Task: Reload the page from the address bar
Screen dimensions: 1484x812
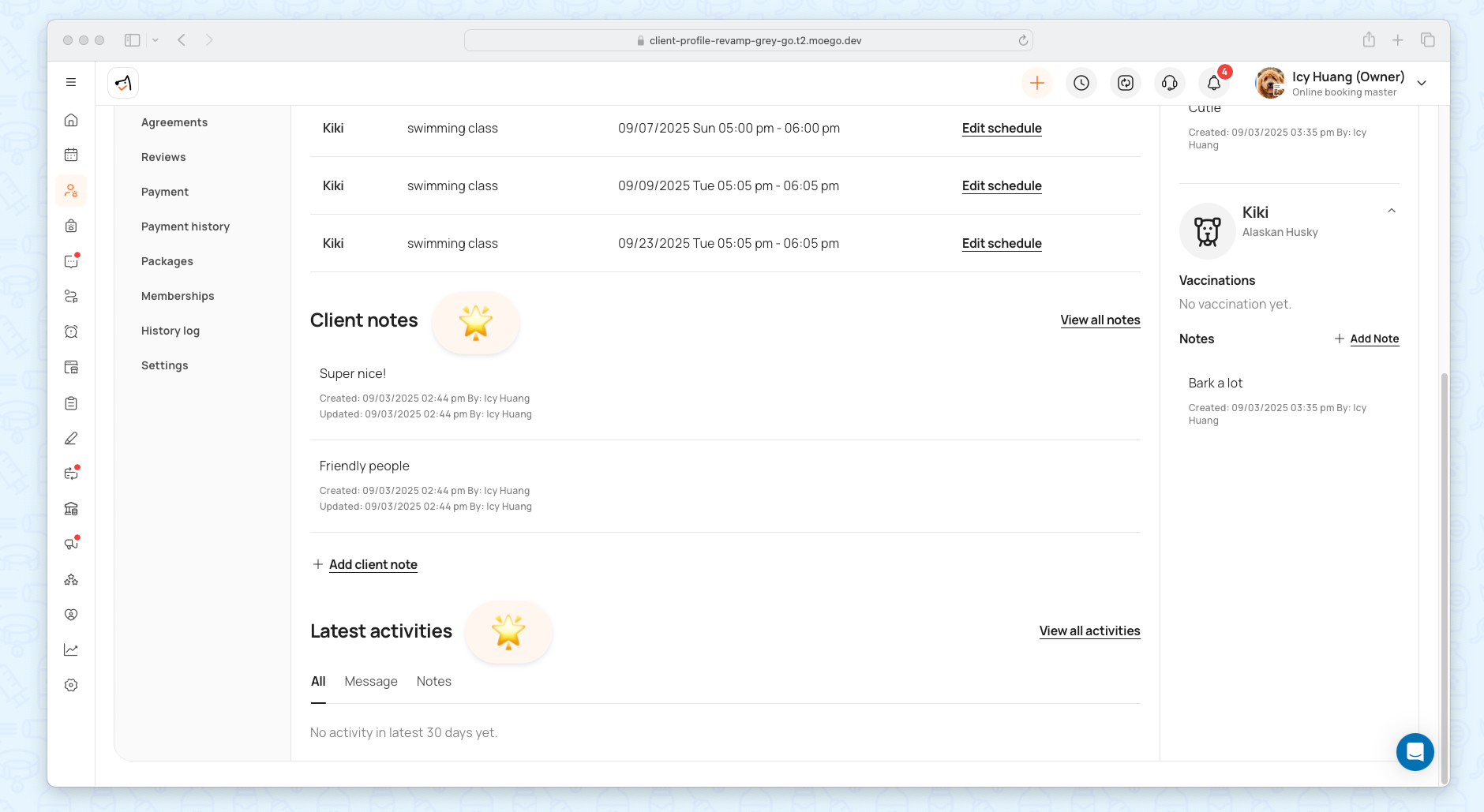Action: pos(1023,40)
